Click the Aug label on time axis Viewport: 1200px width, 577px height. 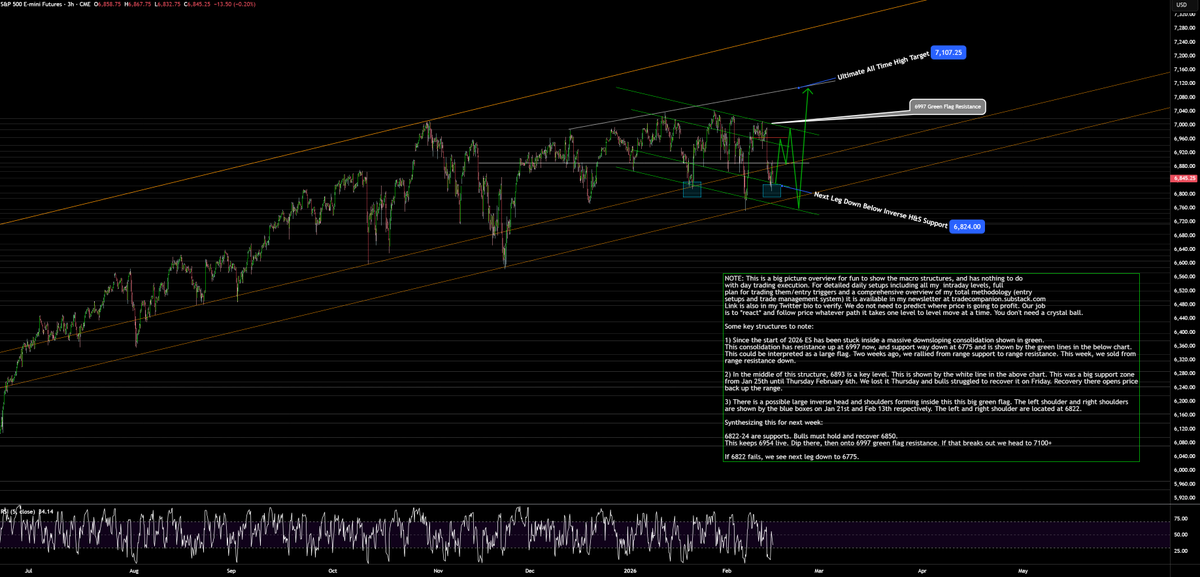point(133,569)
